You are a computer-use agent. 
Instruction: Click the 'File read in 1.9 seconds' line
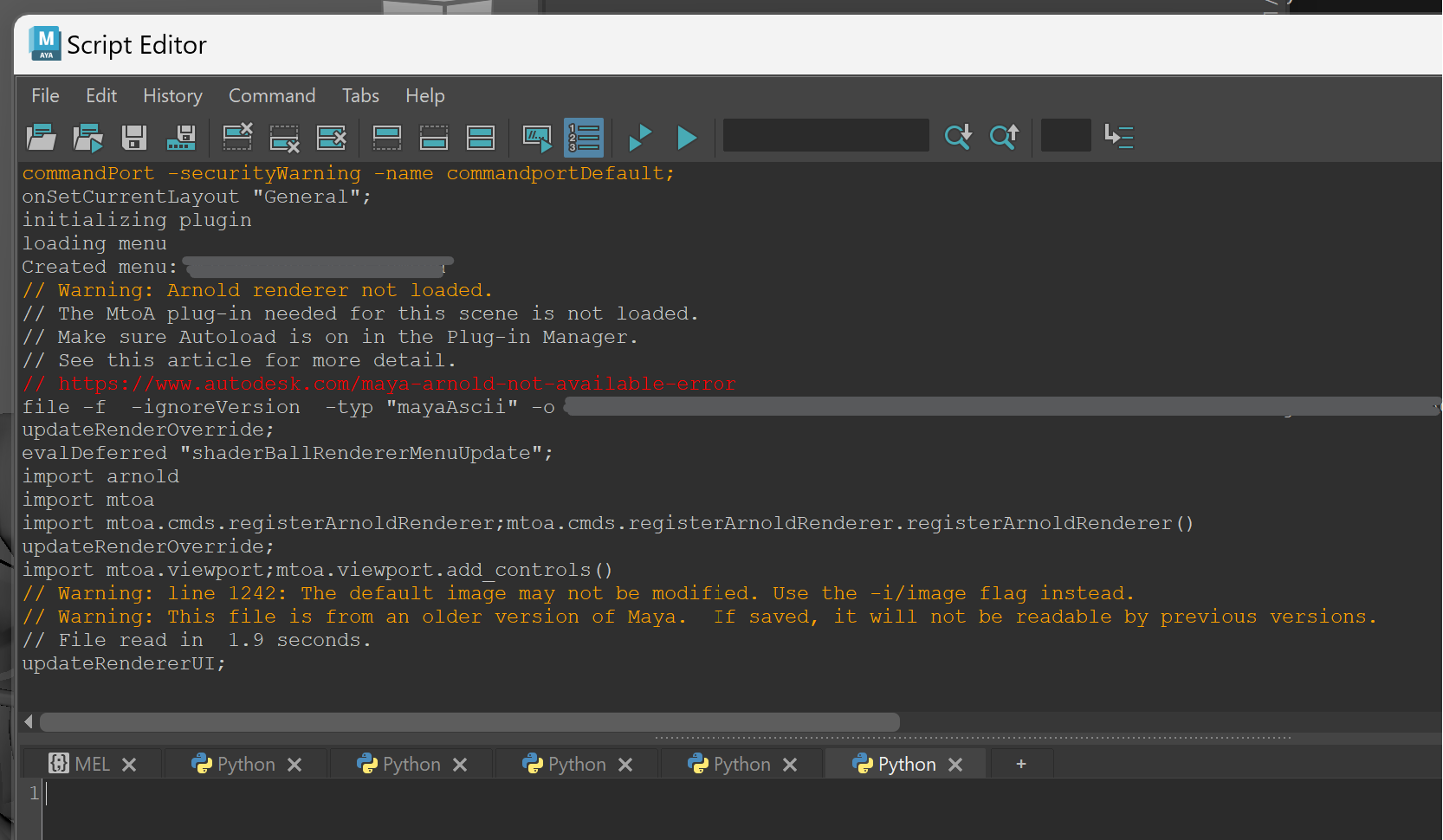197,640
